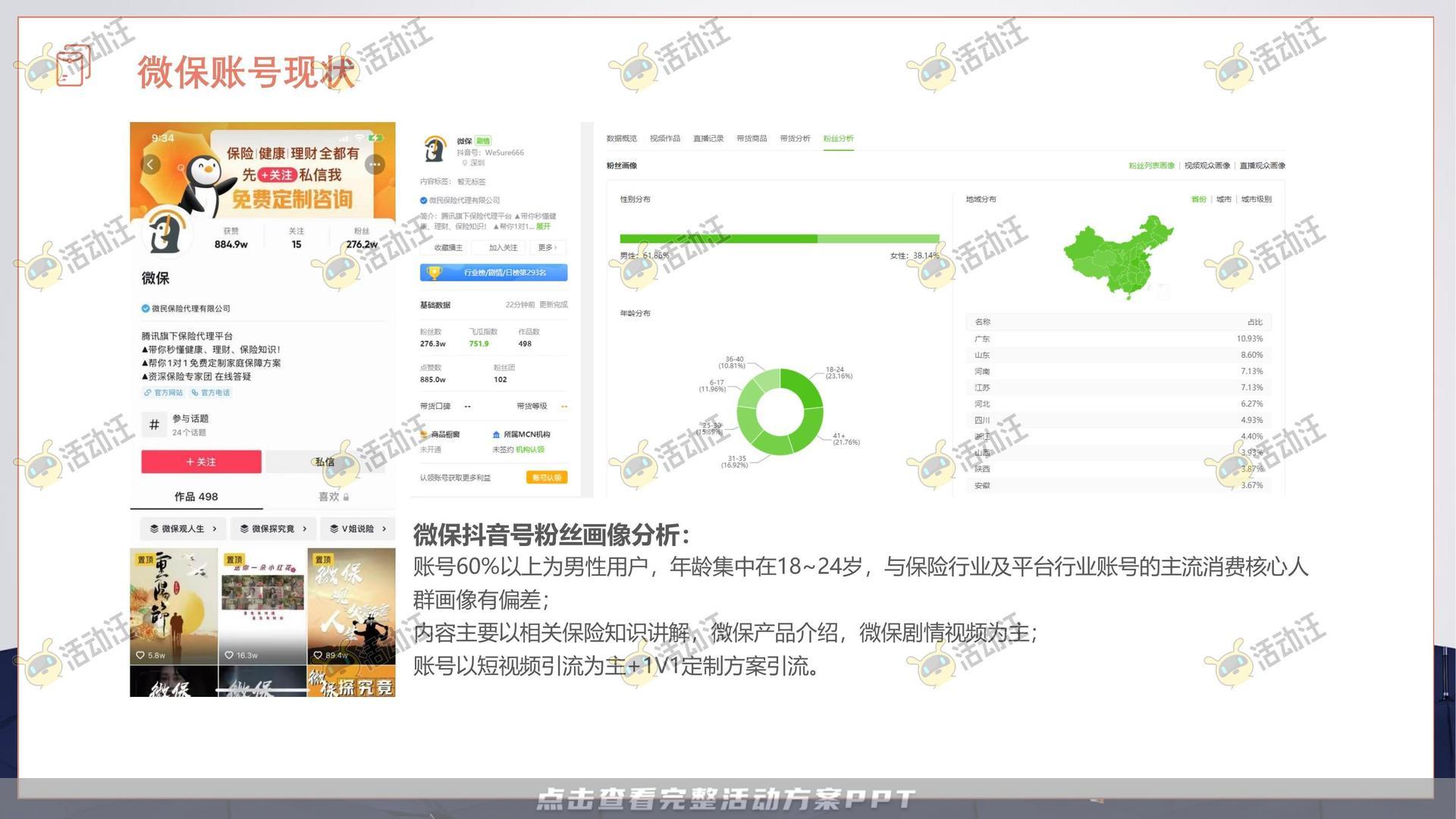Click the orange 账号认领 button
Image resolution: width=1456 pixels, height=819 pixels.
548,477
